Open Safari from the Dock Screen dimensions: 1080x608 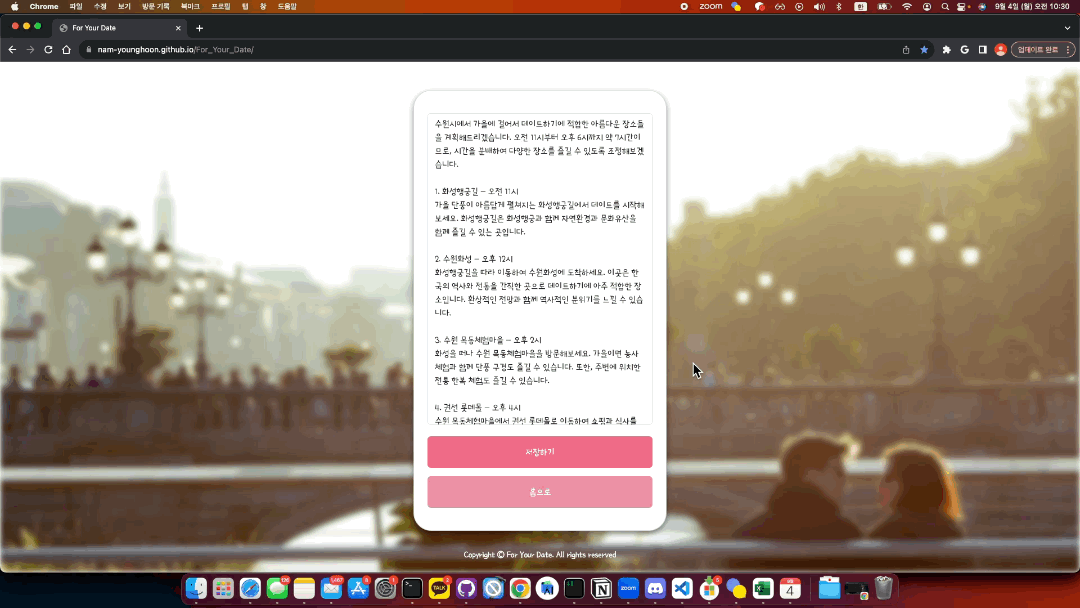click(250, 588)
